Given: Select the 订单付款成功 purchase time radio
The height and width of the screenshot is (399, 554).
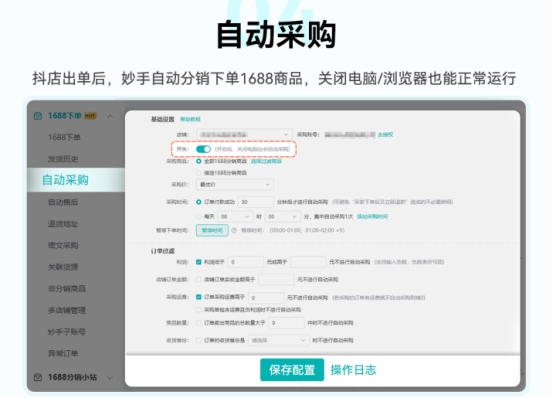Looking at the screenshot, I should (x=199, y=202).
